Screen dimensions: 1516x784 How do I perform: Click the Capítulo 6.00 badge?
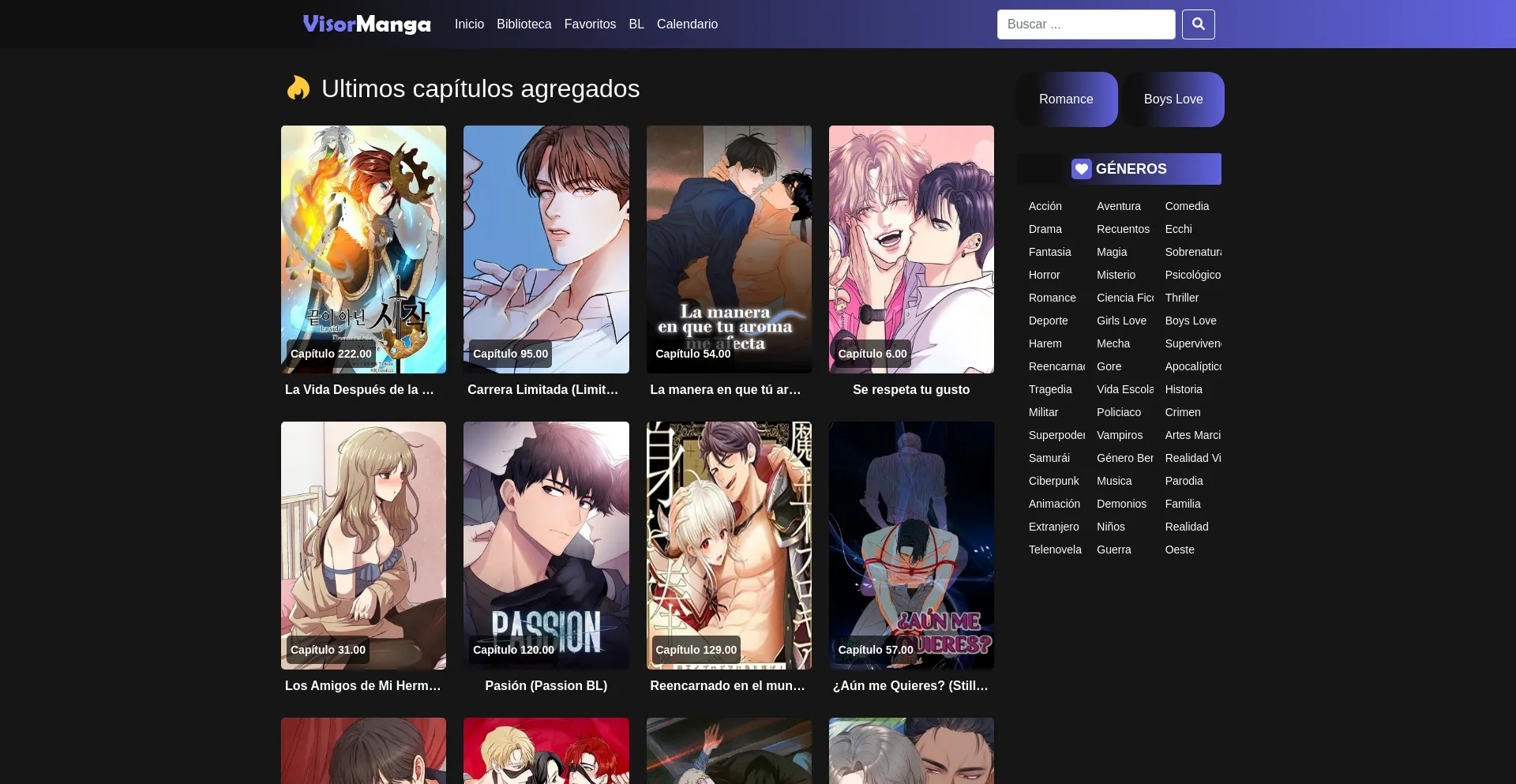872,354
